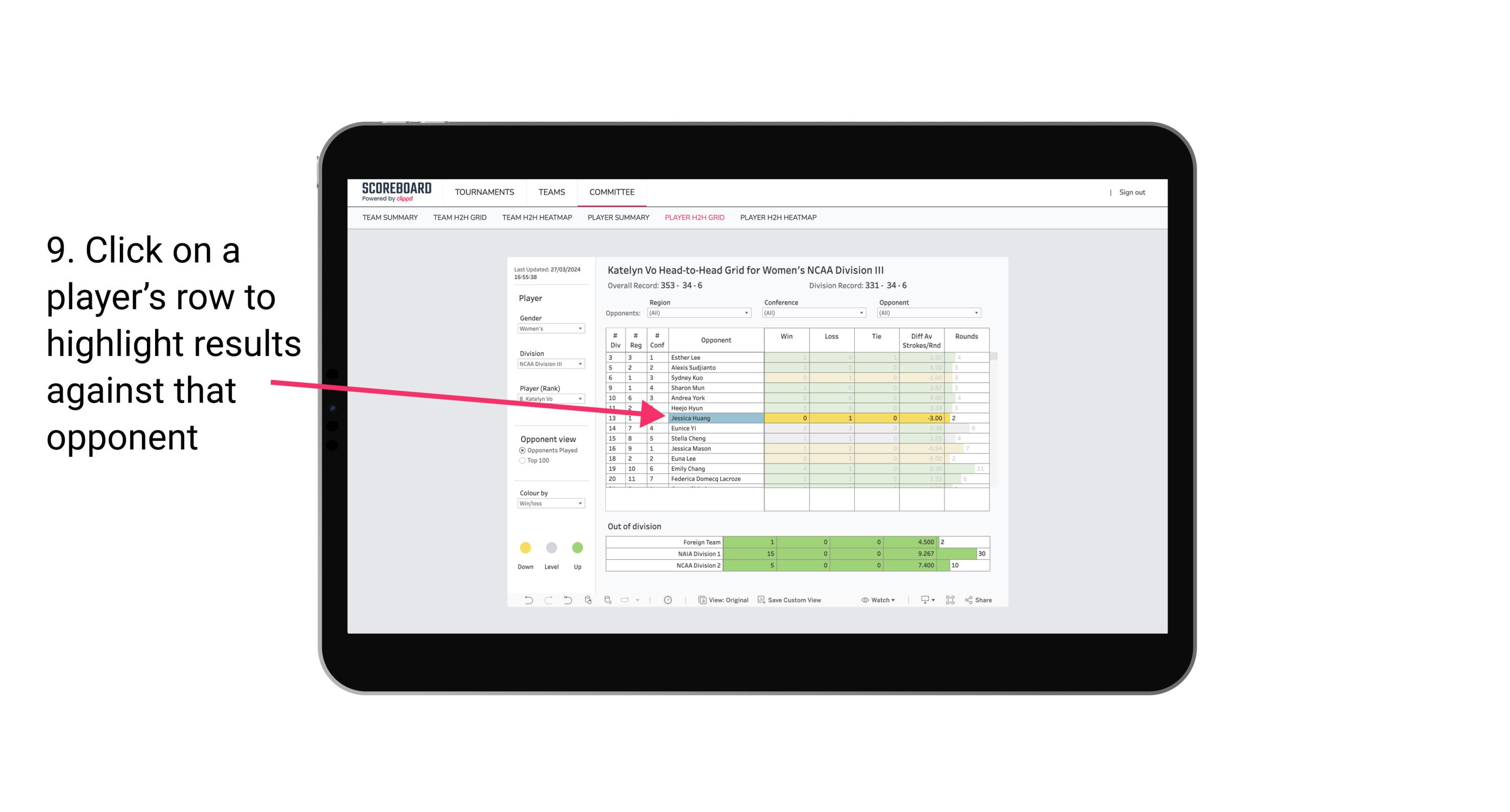The width and height of the screenshot is (1510, 812).
Task: Select the yellow Down color swatch
Action: tap(525, 546)
